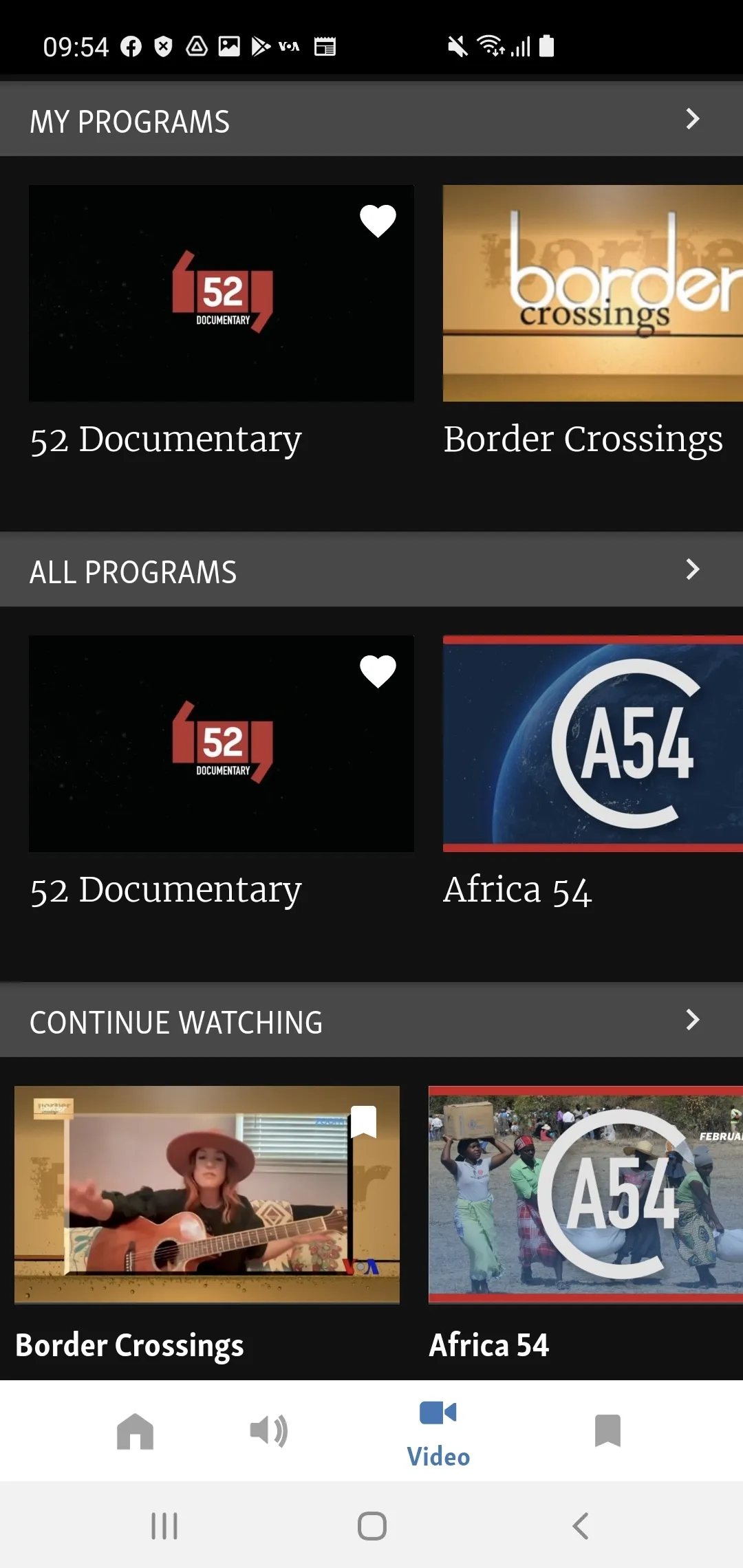Viewport: 743px width, 1568px height.
Task: Toggle heart on 52 Documentary in All Programs
Action: coord(378,671)
